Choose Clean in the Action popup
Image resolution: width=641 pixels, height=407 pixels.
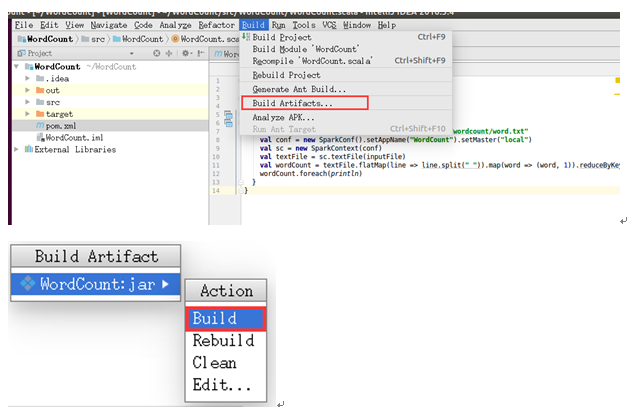(226, 363)
